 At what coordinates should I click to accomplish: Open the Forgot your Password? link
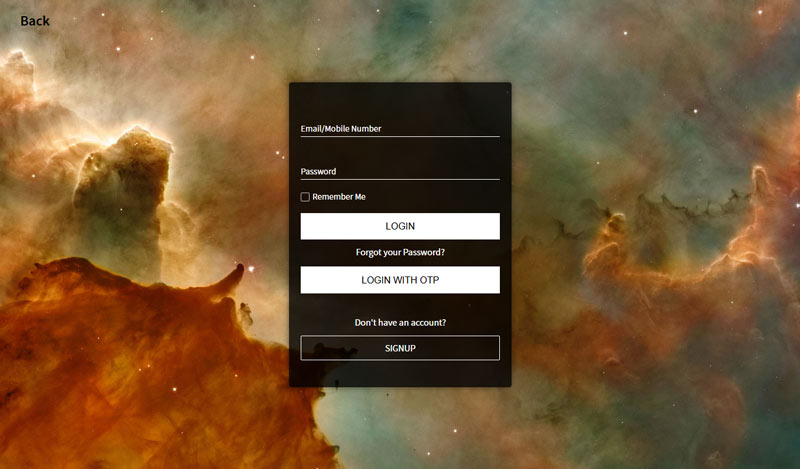pos(400,252)
